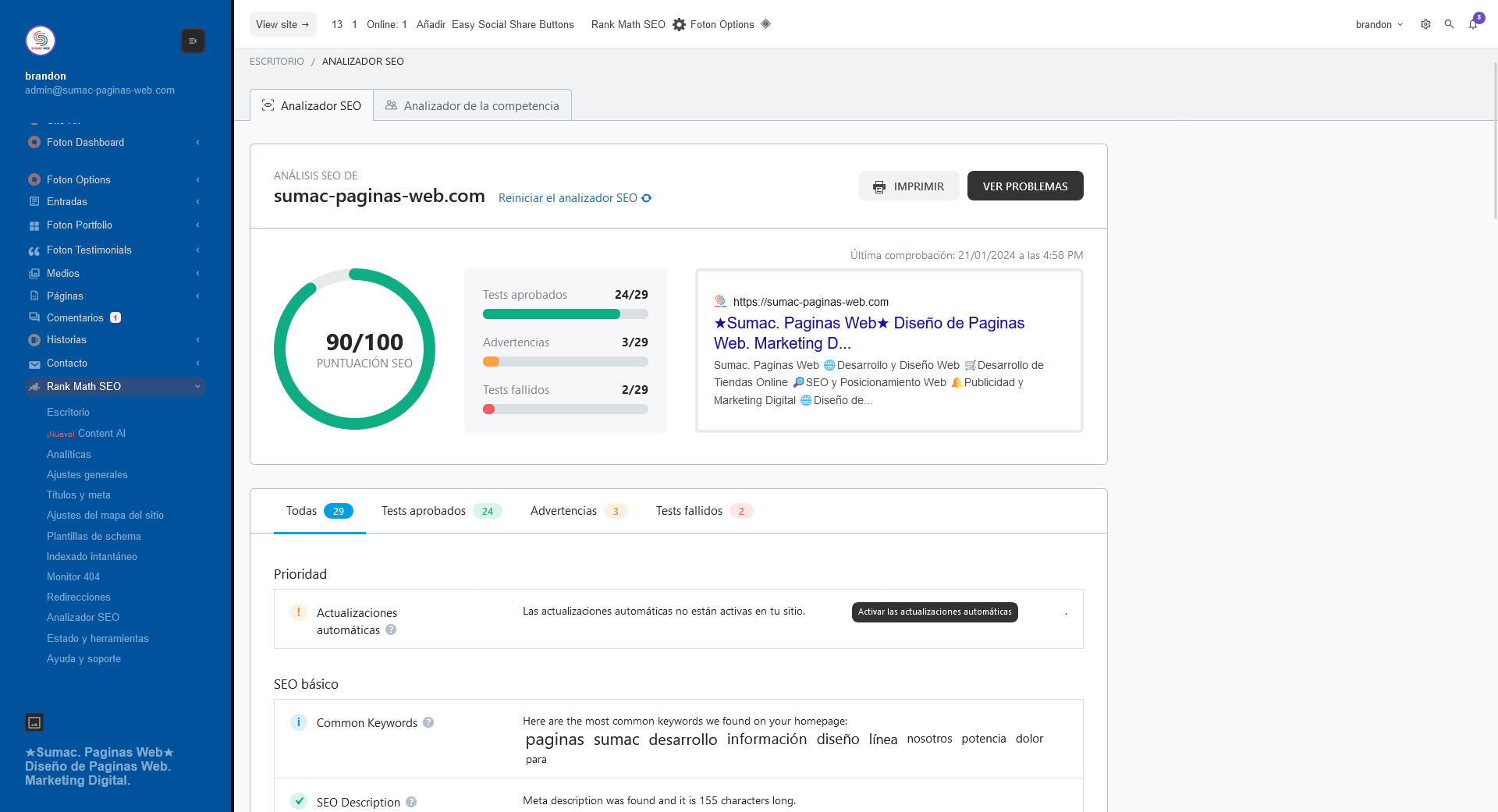Click the Rank Math SEO sidebar icon

pyautogui.click(x=34, y=386)
